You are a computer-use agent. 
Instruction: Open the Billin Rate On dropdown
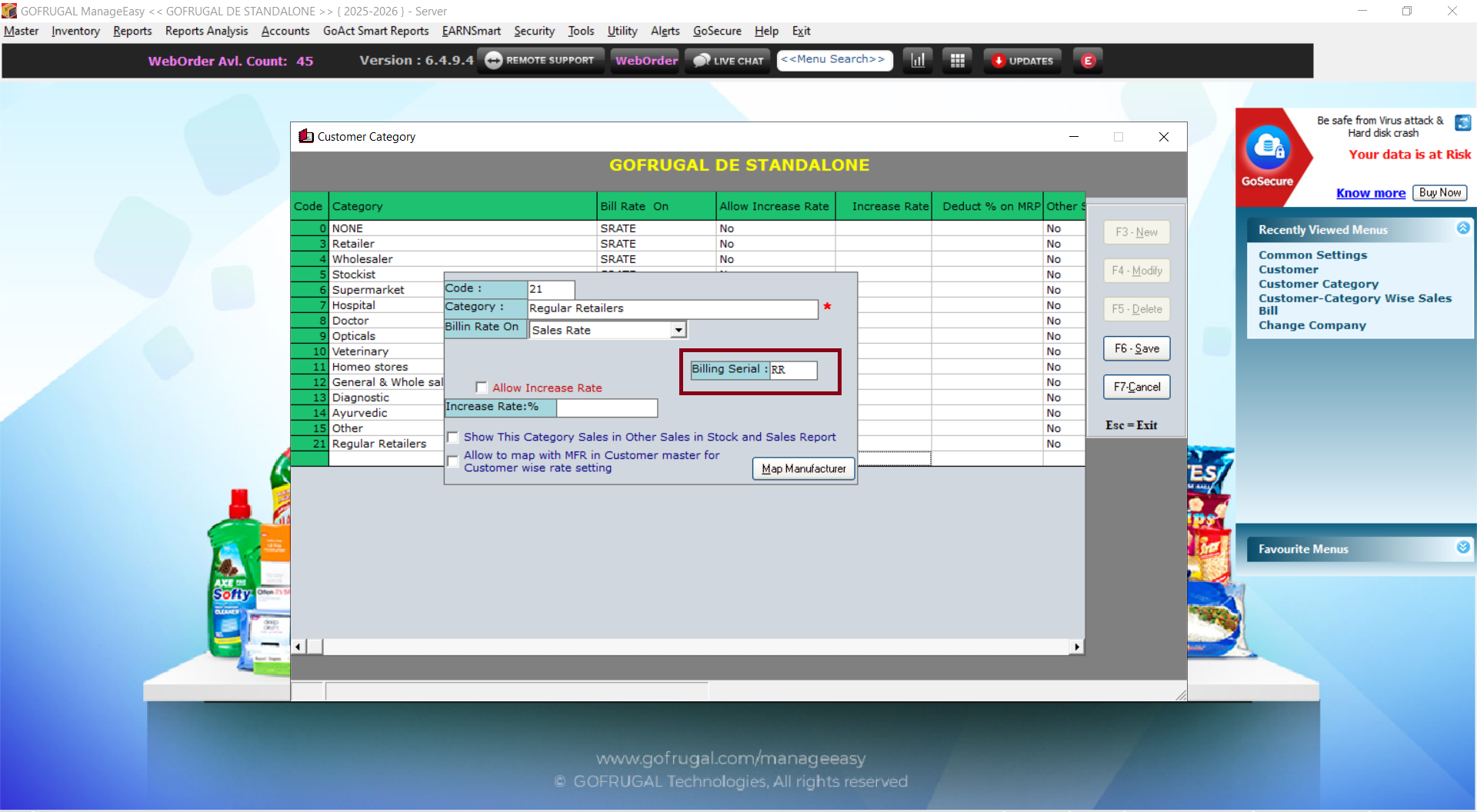point(678,330)
